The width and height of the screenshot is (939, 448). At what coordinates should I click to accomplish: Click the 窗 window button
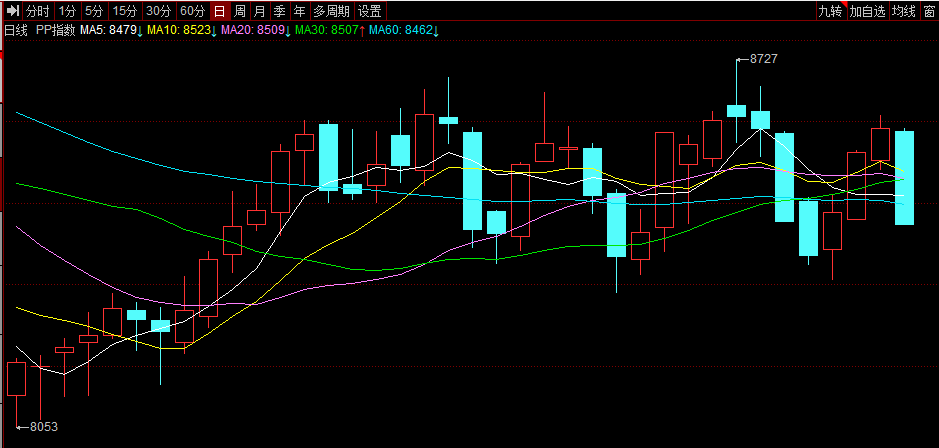point(929,10)
